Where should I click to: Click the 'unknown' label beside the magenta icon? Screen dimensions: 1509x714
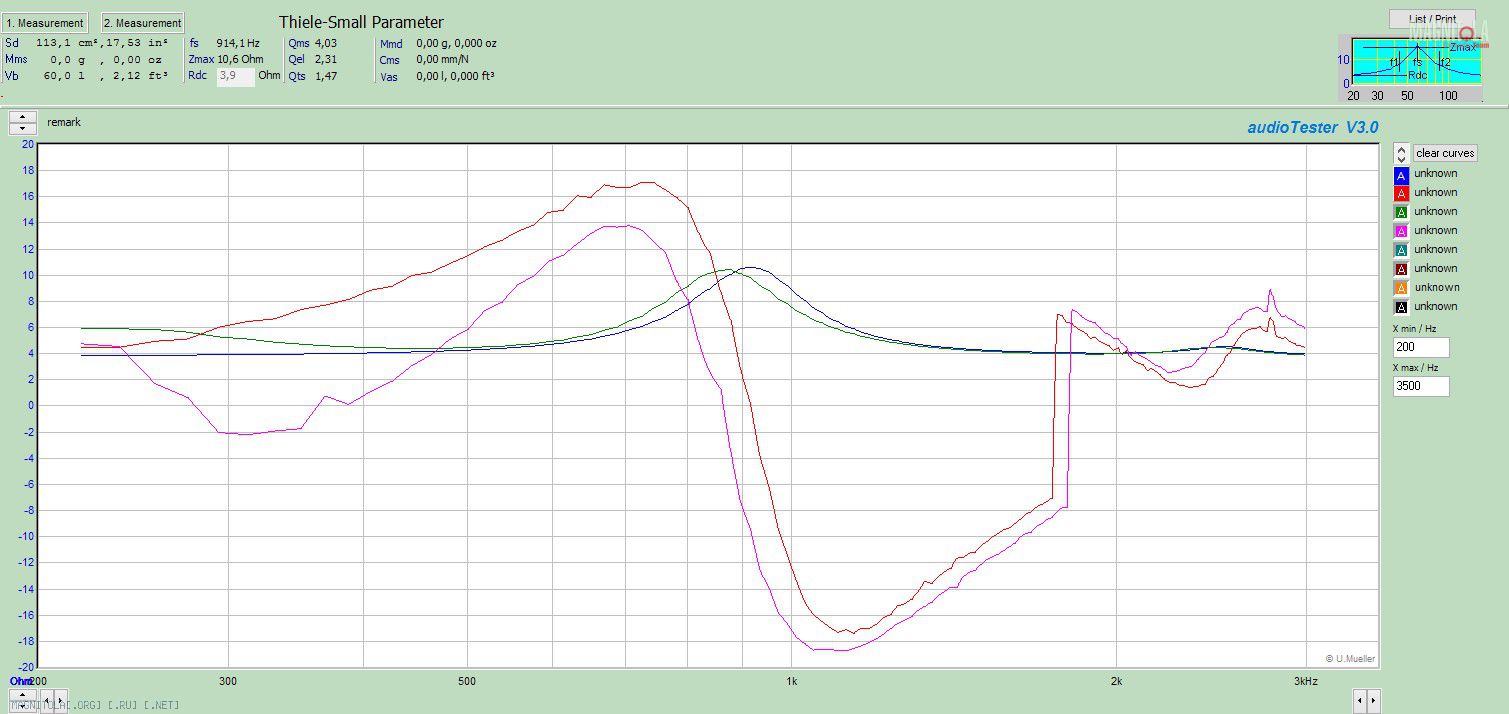[x=1436, y=231]
